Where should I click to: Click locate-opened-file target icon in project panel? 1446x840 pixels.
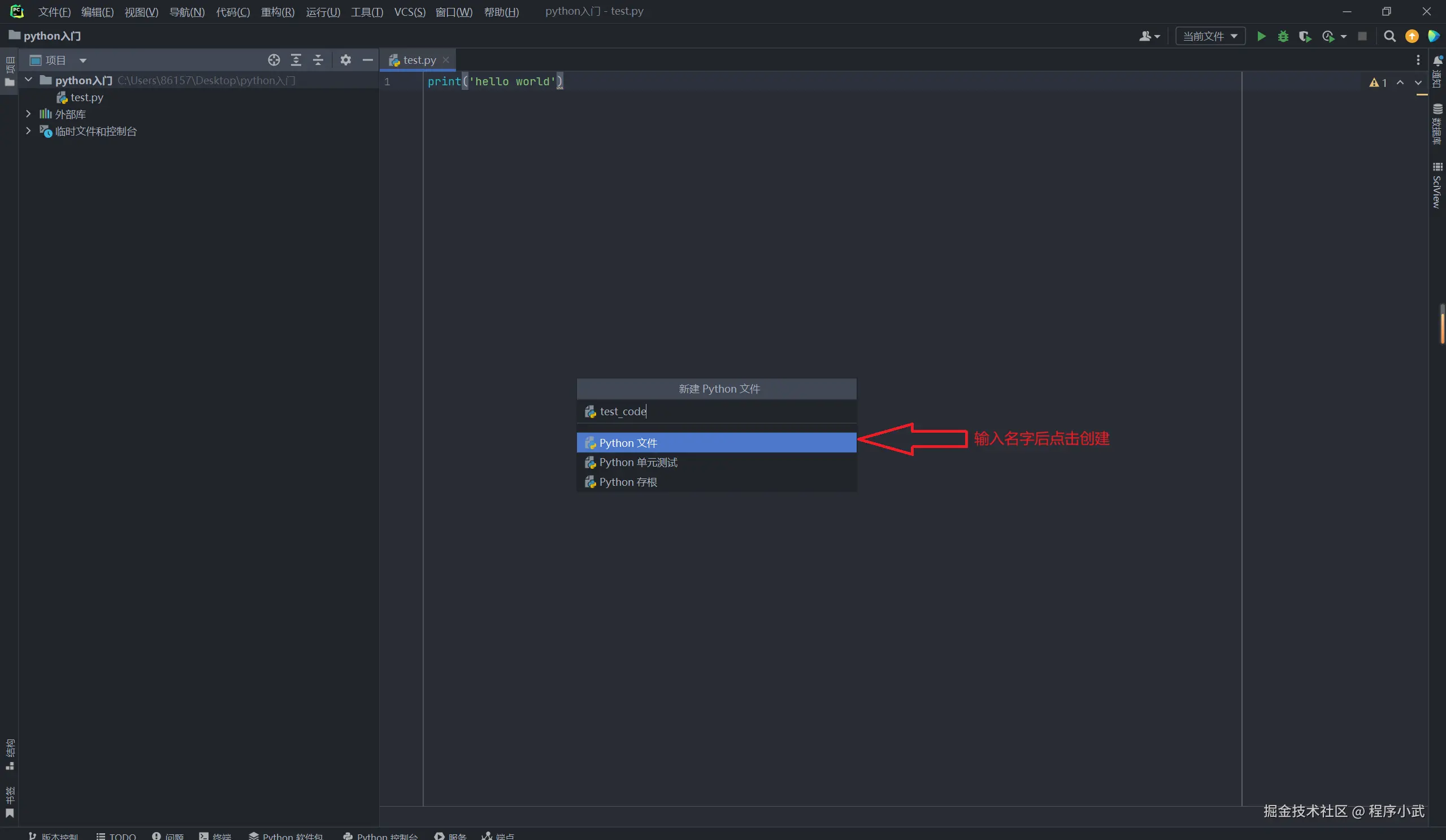(x=273, y=60)
